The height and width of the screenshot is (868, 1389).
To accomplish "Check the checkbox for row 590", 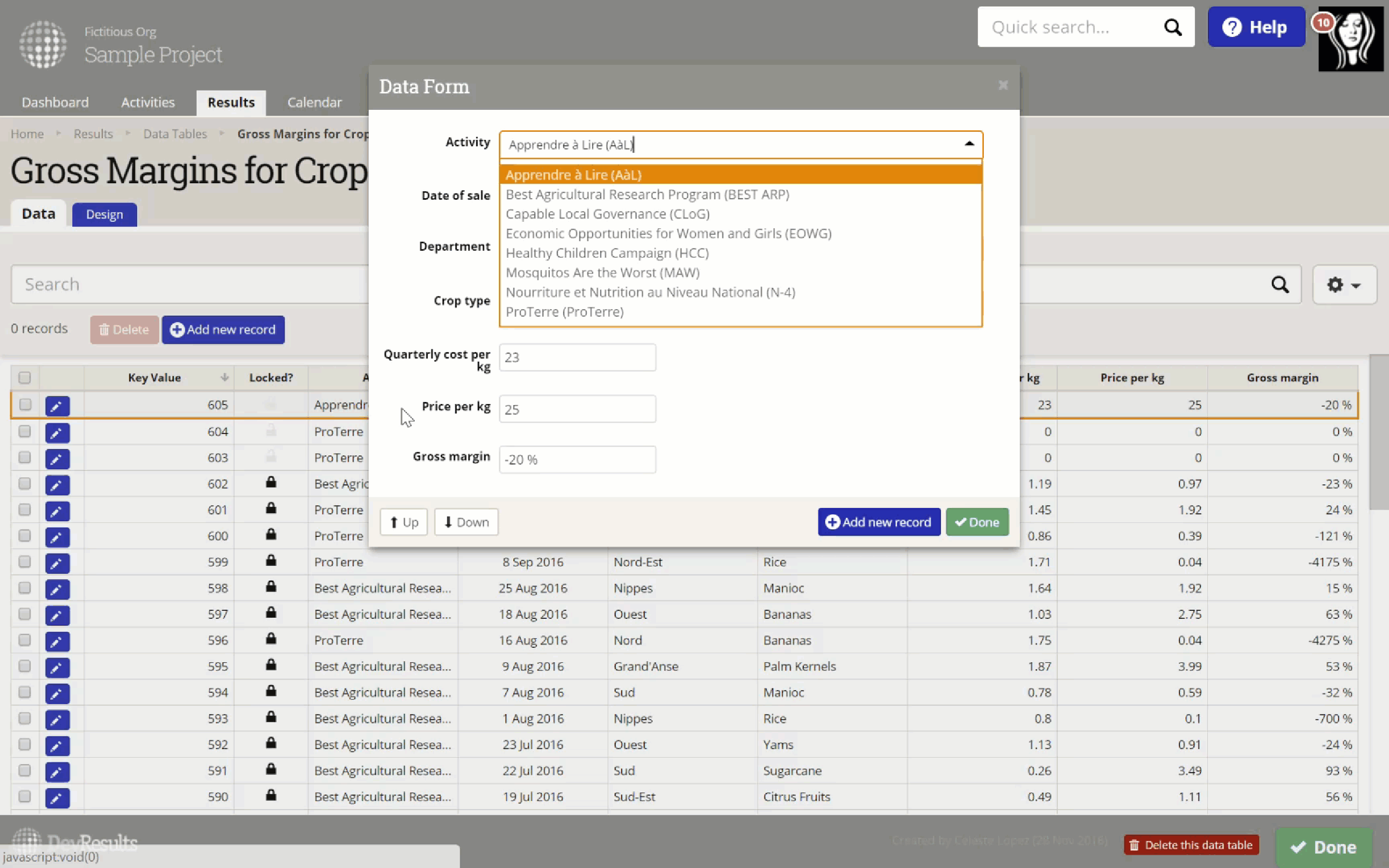I will tap(25, 796).
